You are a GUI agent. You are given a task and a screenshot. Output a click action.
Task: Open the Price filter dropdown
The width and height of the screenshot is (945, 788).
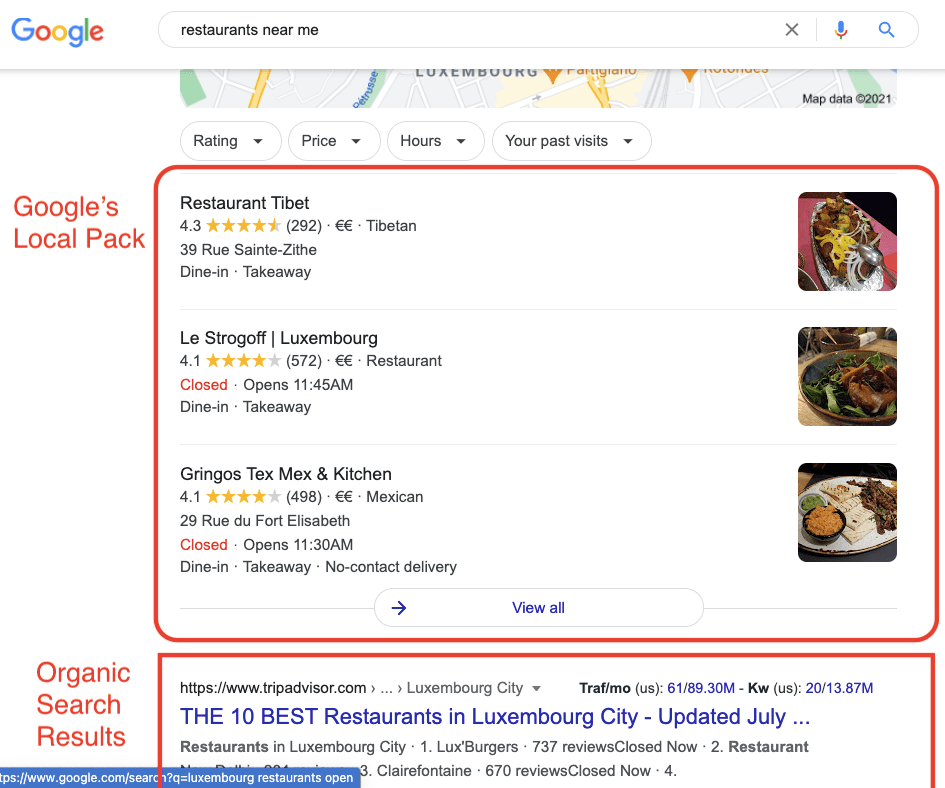click(334, 141)
